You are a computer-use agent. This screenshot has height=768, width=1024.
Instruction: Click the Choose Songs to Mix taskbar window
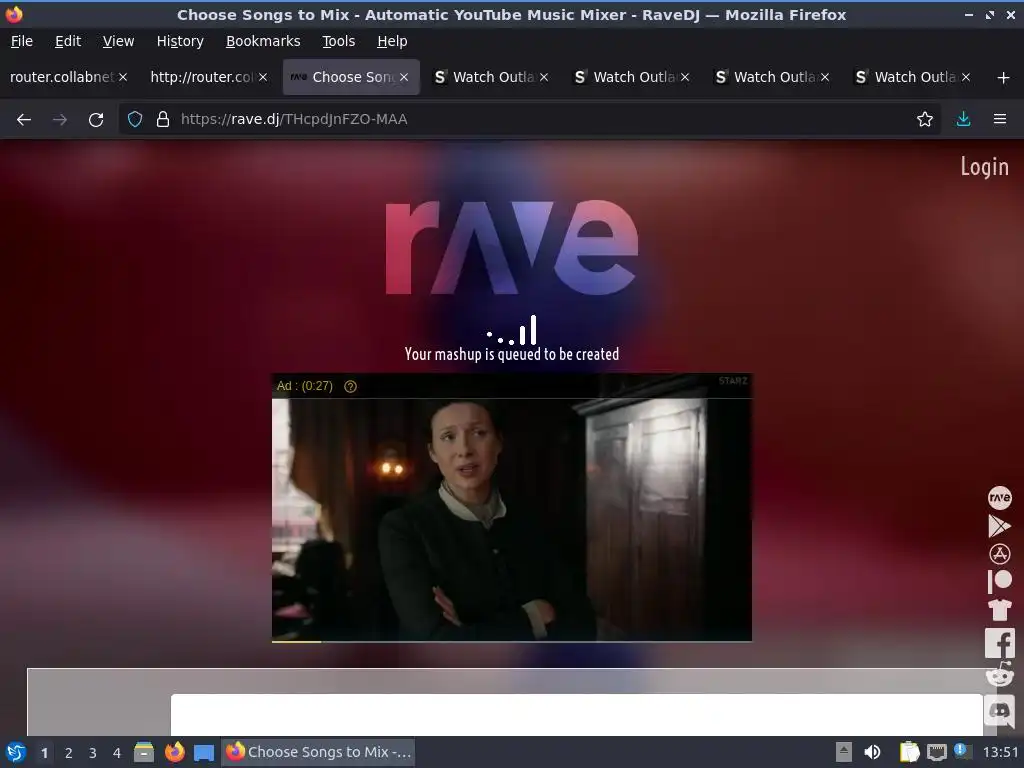(x=319, y=752)
